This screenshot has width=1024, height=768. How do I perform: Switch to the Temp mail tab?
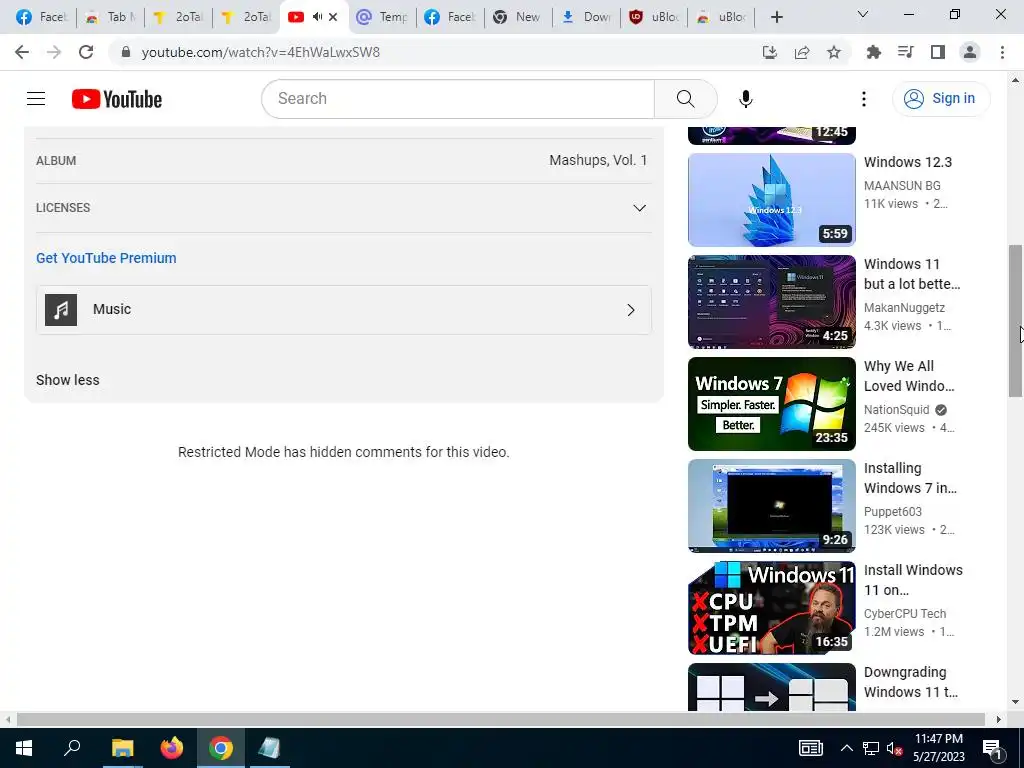[x=381, y=17]
